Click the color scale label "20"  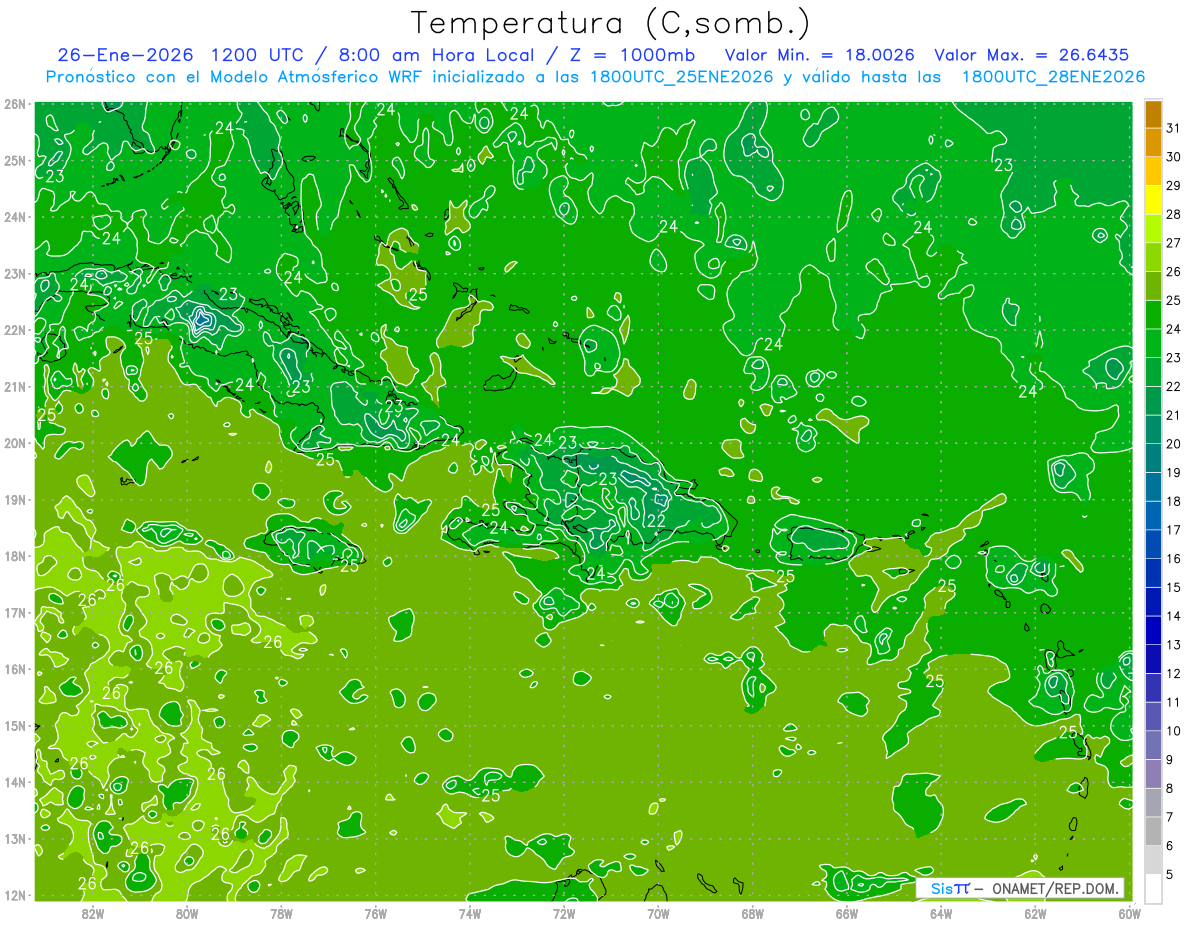1174,444
